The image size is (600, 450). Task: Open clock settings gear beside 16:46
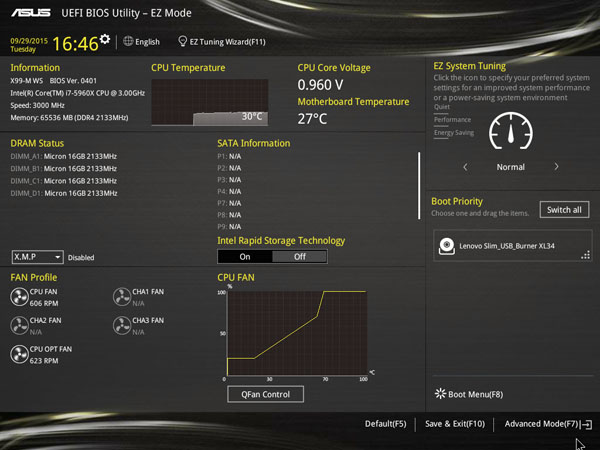[104, 39]
